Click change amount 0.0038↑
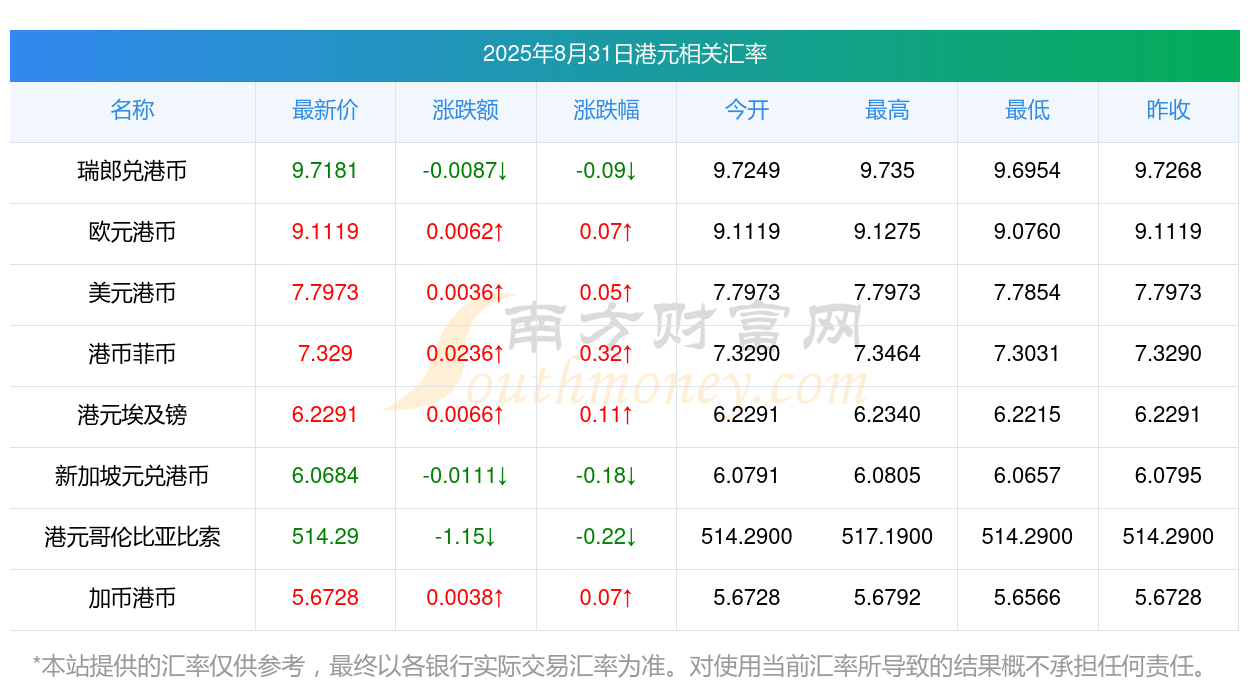 click(x=465, y=598)
